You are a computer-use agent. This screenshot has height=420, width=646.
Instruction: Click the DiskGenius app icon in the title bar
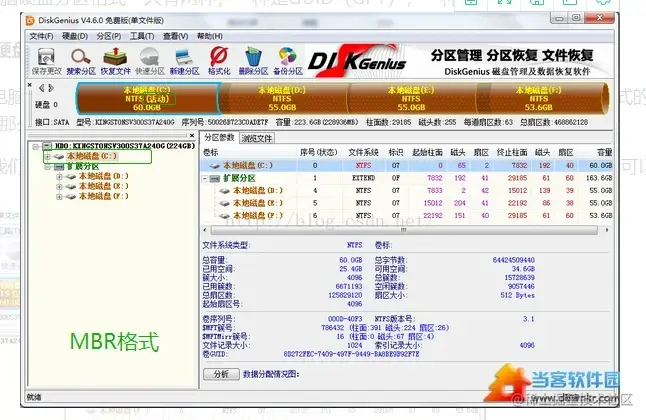(x=30, y=20)
